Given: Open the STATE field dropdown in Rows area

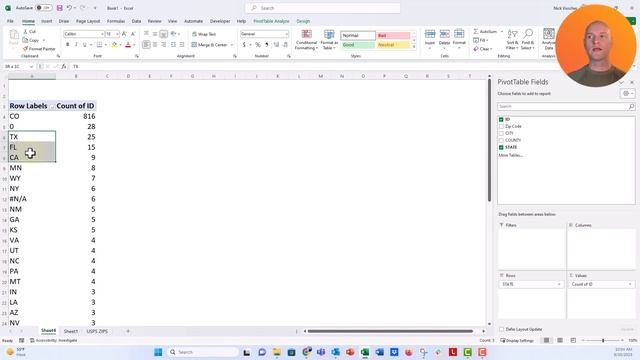Looking at the screenshot, I should point(559,284).
